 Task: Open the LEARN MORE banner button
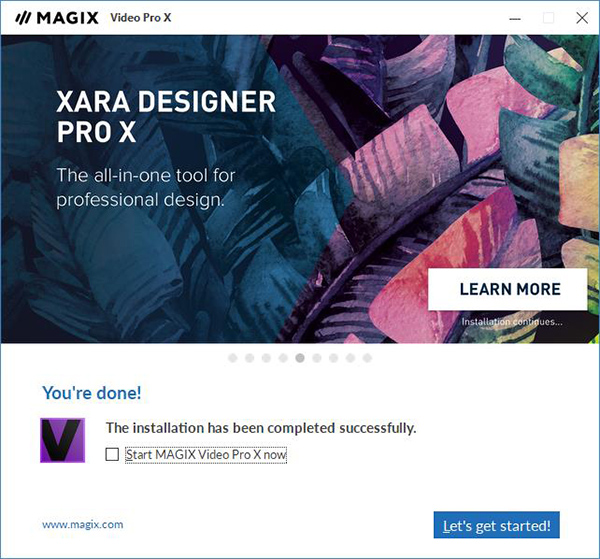(507, 289)
